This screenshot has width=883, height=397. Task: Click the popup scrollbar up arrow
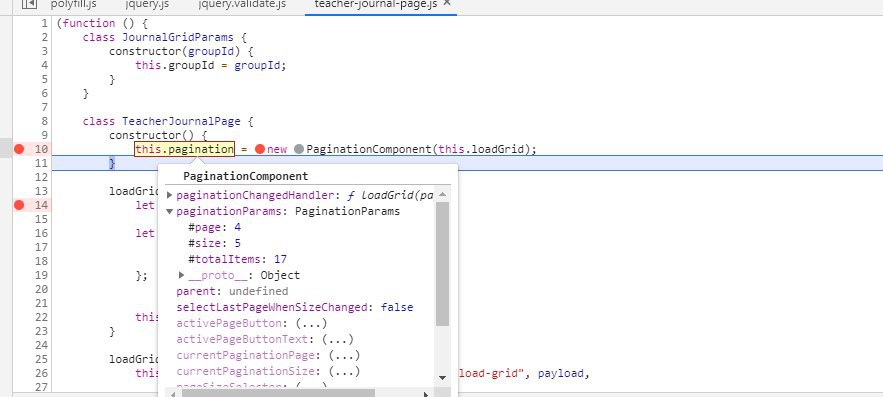(x=443, y=194)
